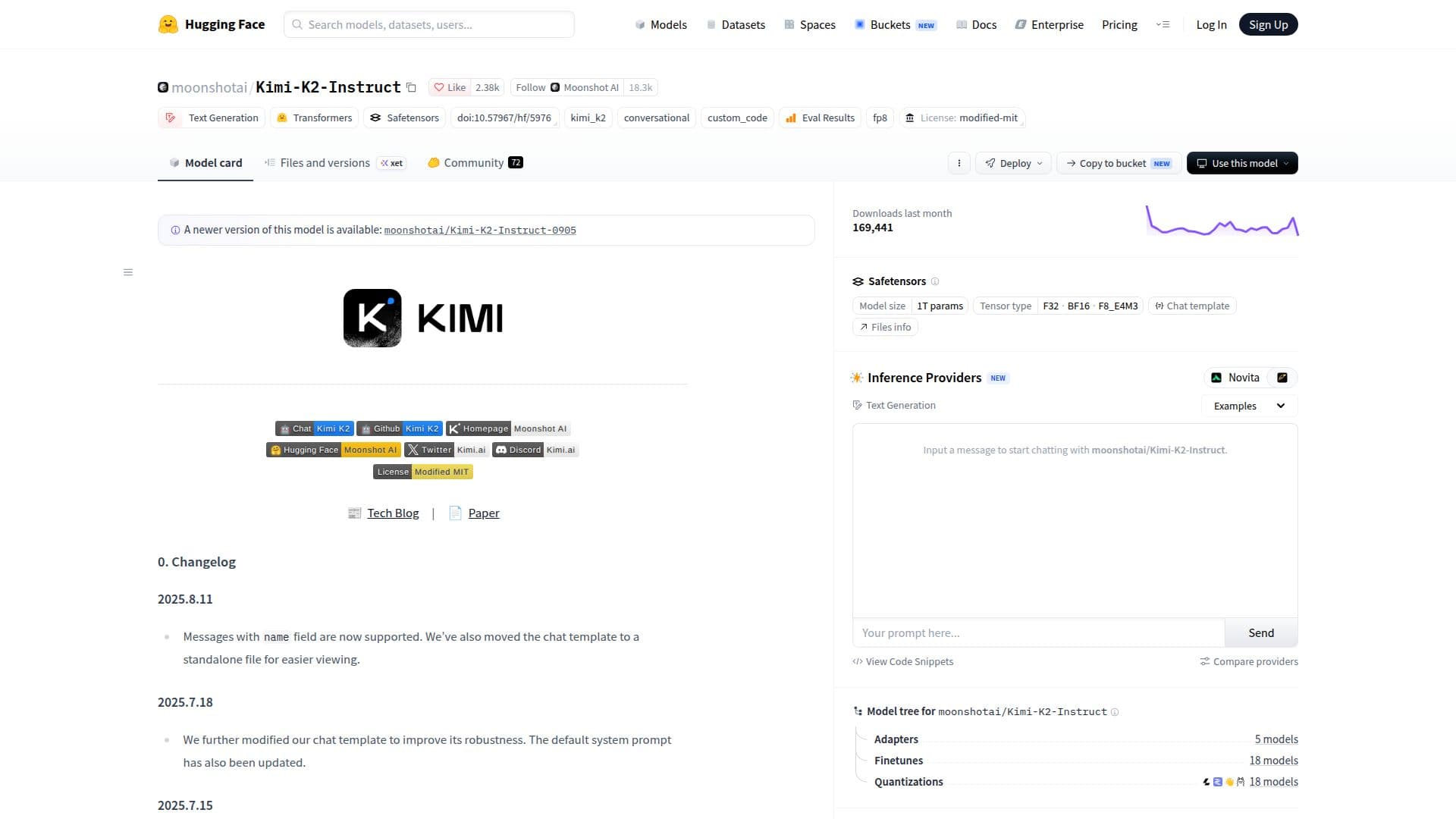The image size is (1456, 819).
Task: Copy model name with clipboard icon
Action: click(x=411, y=87)
